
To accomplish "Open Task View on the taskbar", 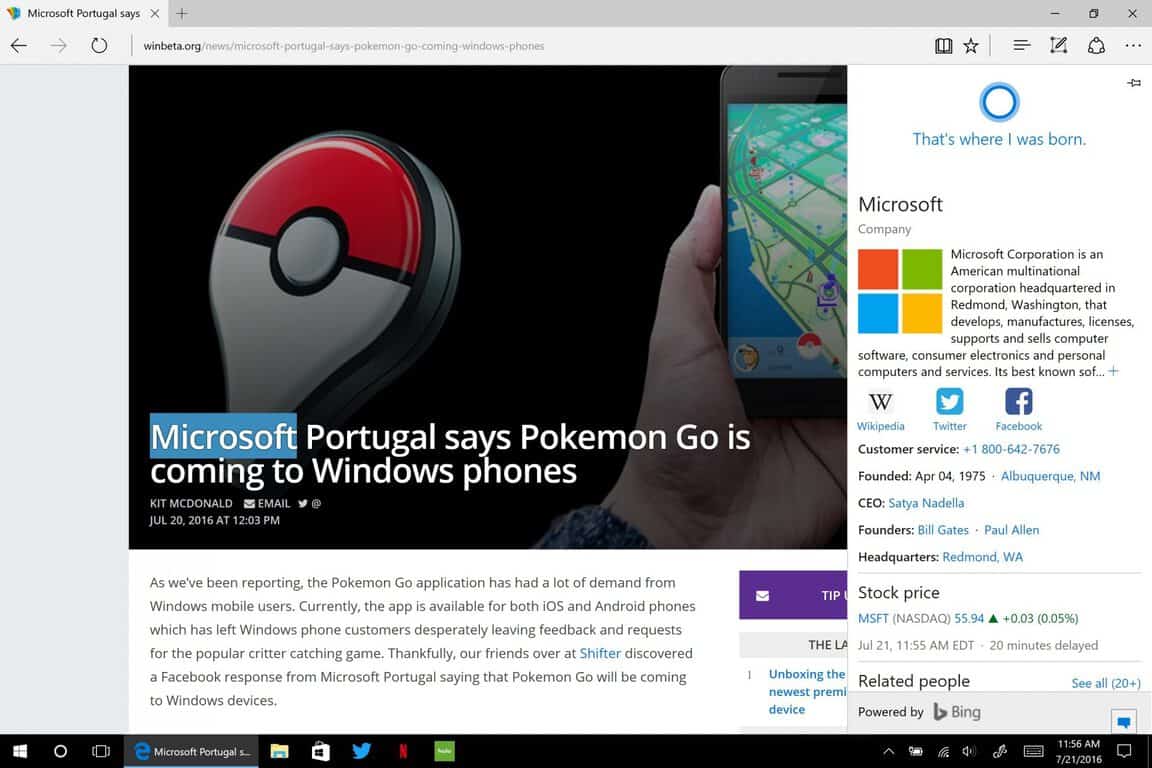I will (x=101, y=751).
